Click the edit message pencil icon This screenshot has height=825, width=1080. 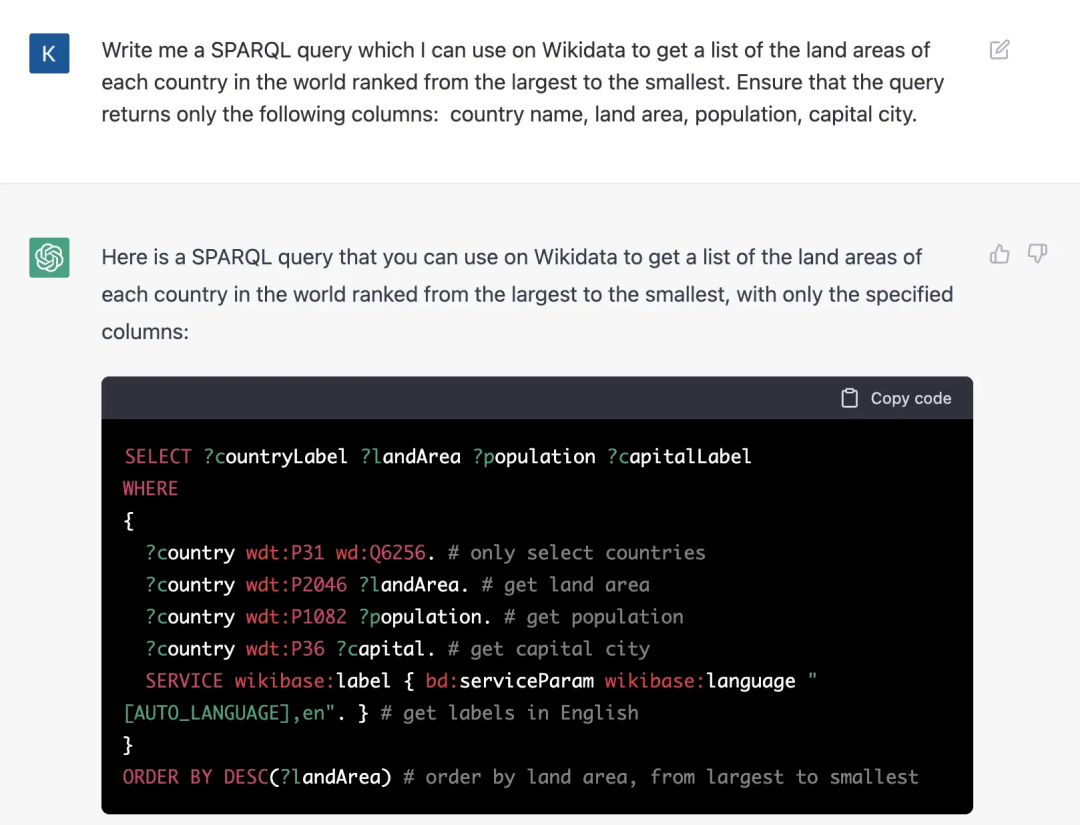[x=999, y=50]
